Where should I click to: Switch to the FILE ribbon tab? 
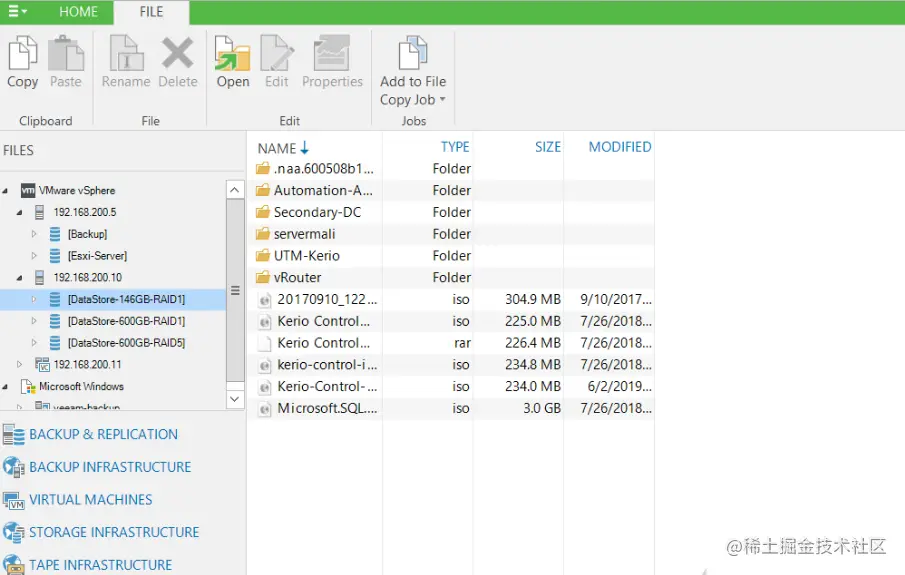coord(151,12)
